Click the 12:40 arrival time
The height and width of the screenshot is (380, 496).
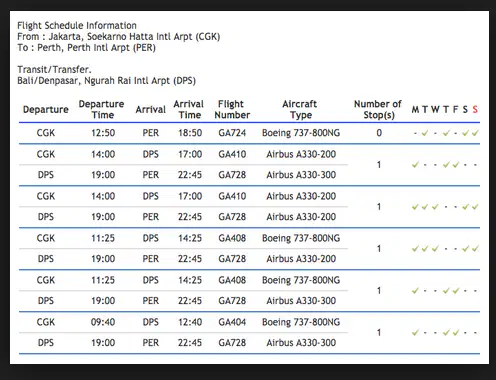190,322
